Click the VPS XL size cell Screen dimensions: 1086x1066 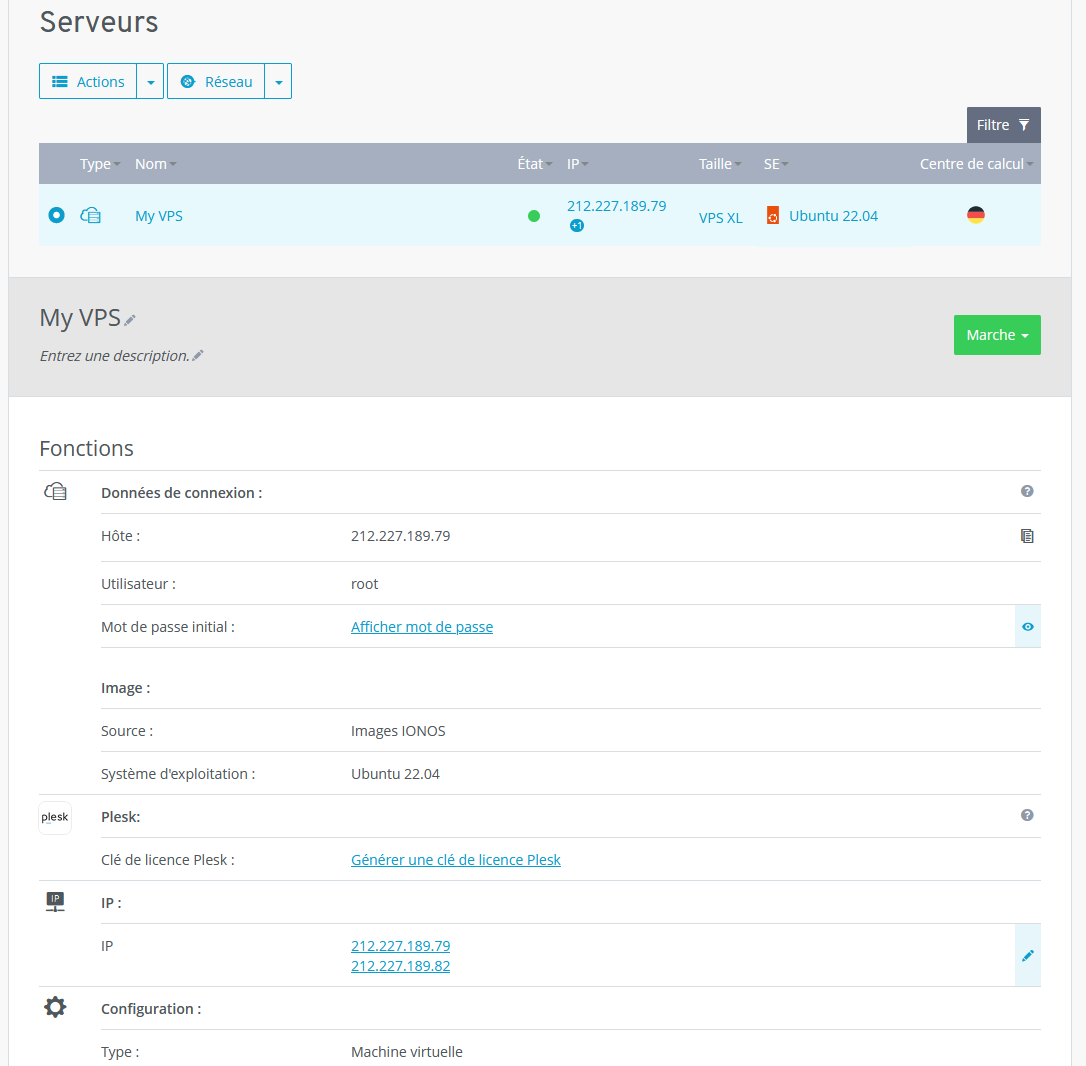pos(720,217)
